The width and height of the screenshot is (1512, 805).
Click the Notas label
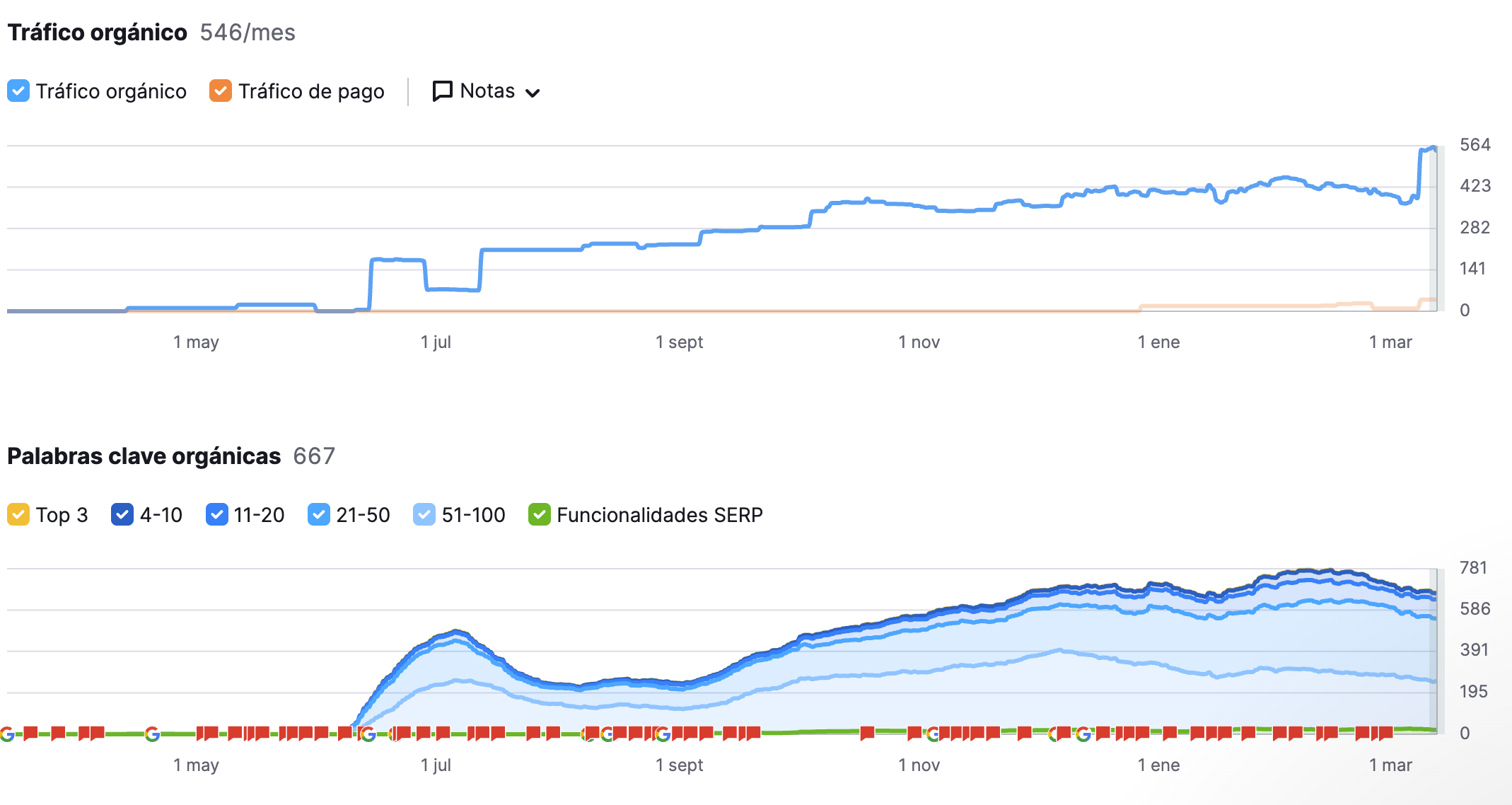click(x=487, y=91)
